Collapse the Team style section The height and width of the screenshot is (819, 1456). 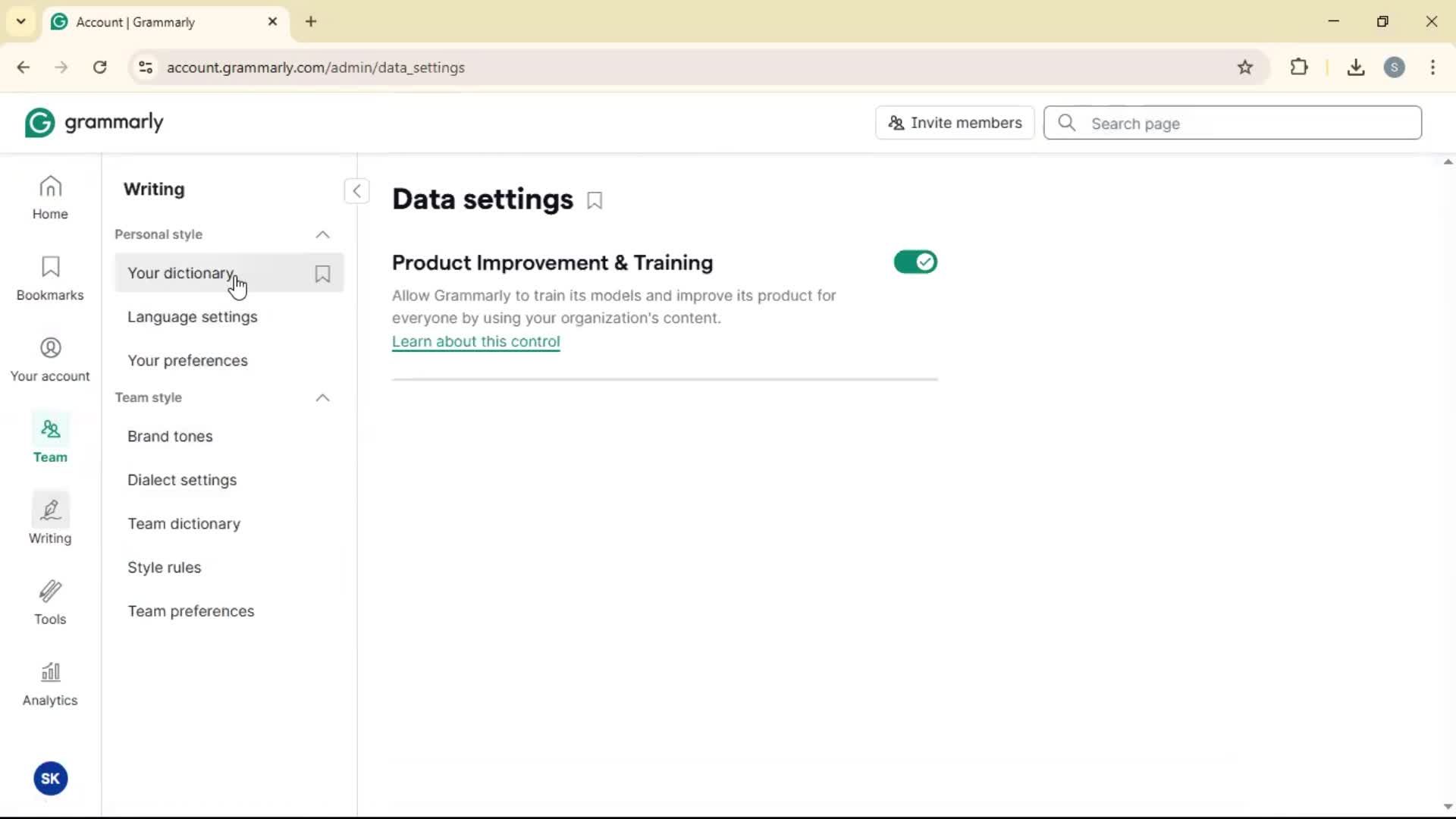click(322, 398)
